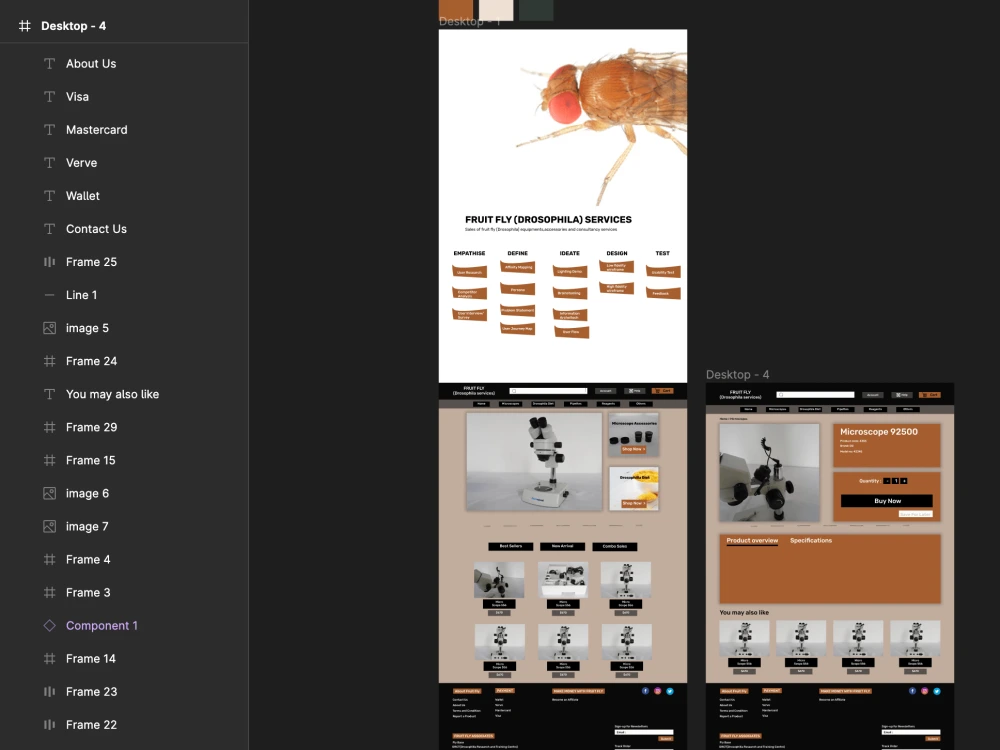Click the Microscope 92500 product photo
This screenshot has height=750, width=1000.
click(x=769, y=473)
